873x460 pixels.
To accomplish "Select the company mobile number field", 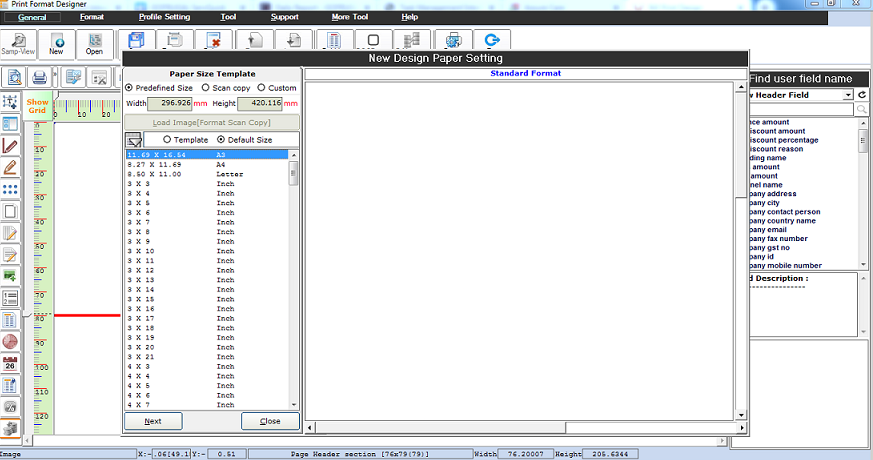I will [x=786, y=266].
